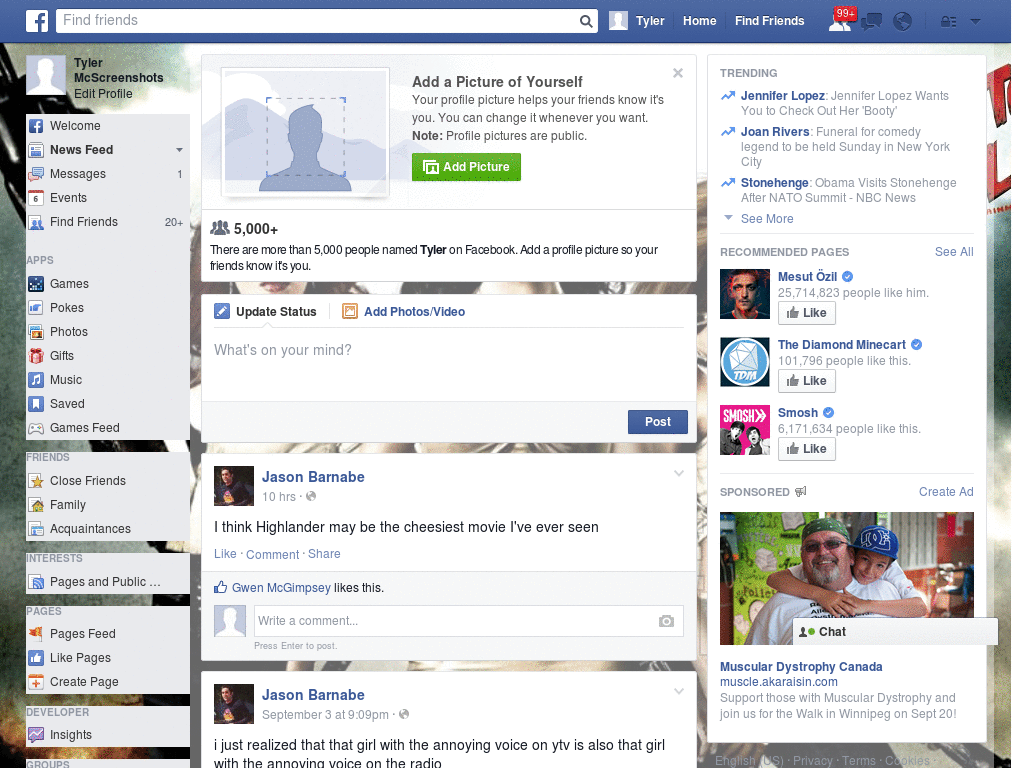The image size is (1024, 768).
Task: Click Edit Profile link
Action: tap(103, 94)
